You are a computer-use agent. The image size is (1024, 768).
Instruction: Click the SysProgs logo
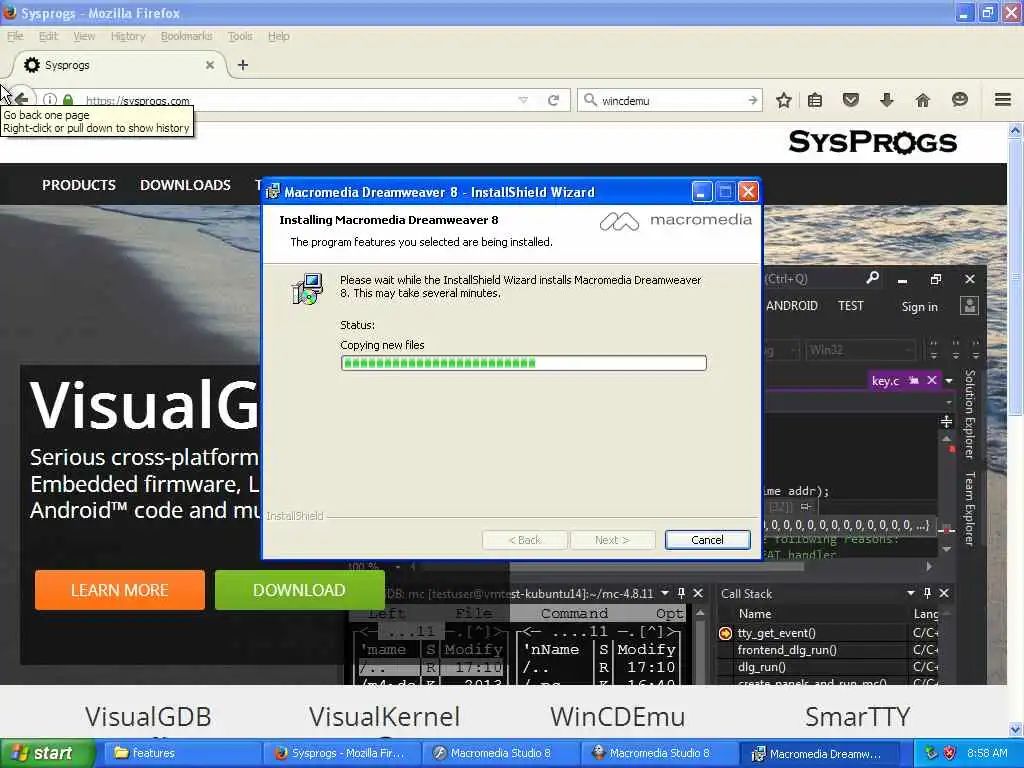tap(872, 142)
